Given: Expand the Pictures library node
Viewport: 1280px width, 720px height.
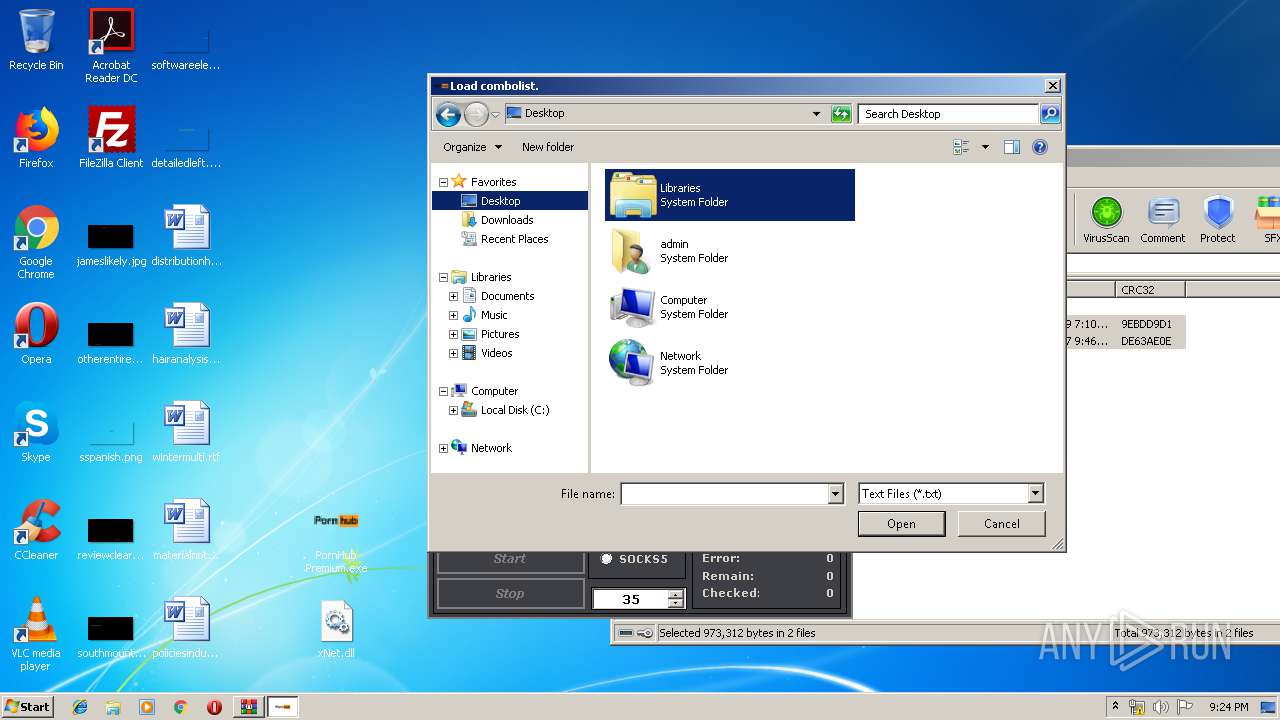Looking at the screenshot, I should click(453, 334).
